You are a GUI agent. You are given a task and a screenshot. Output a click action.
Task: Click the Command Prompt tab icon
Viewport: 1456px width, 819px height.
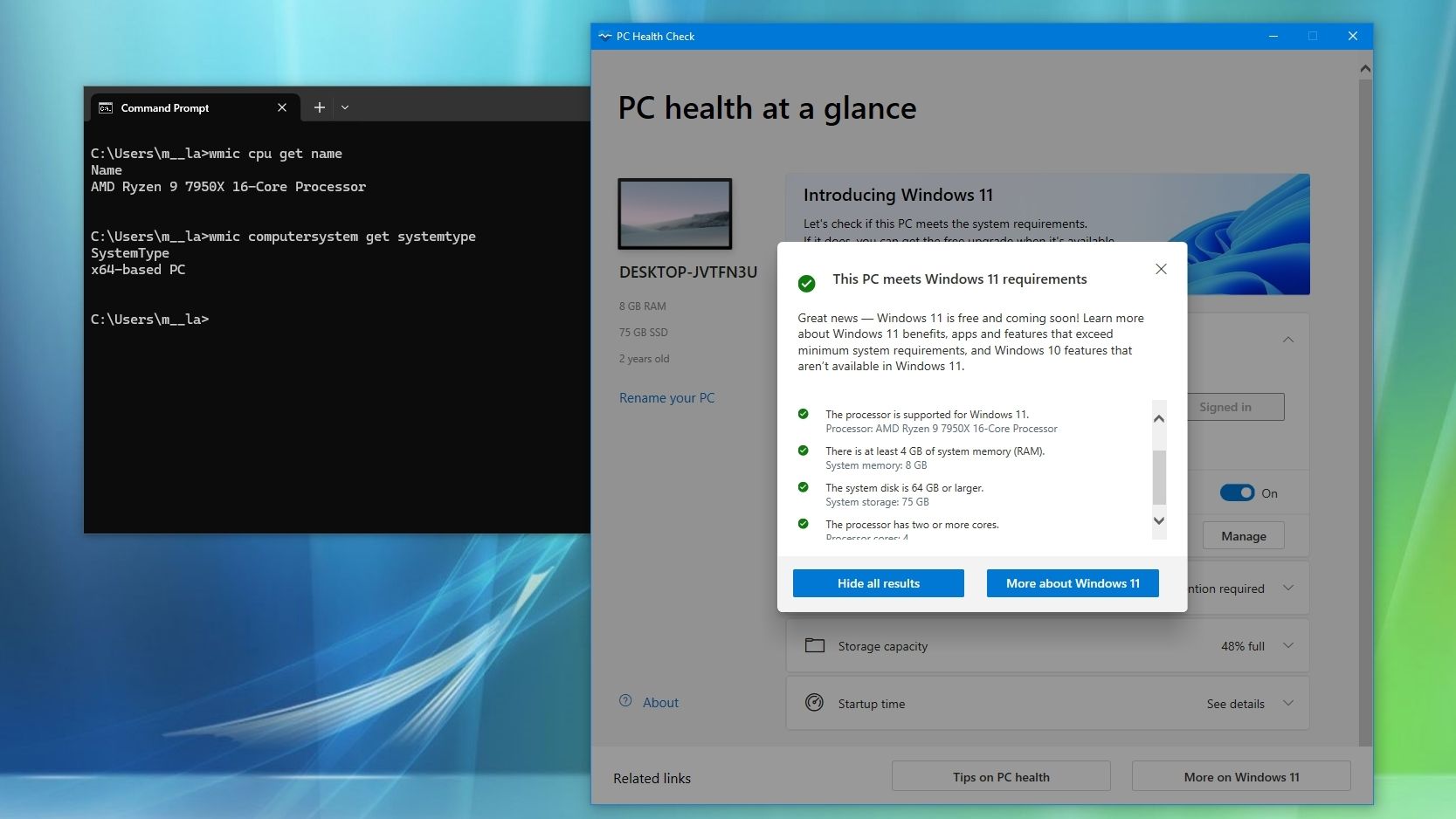[x=106, y=107]
